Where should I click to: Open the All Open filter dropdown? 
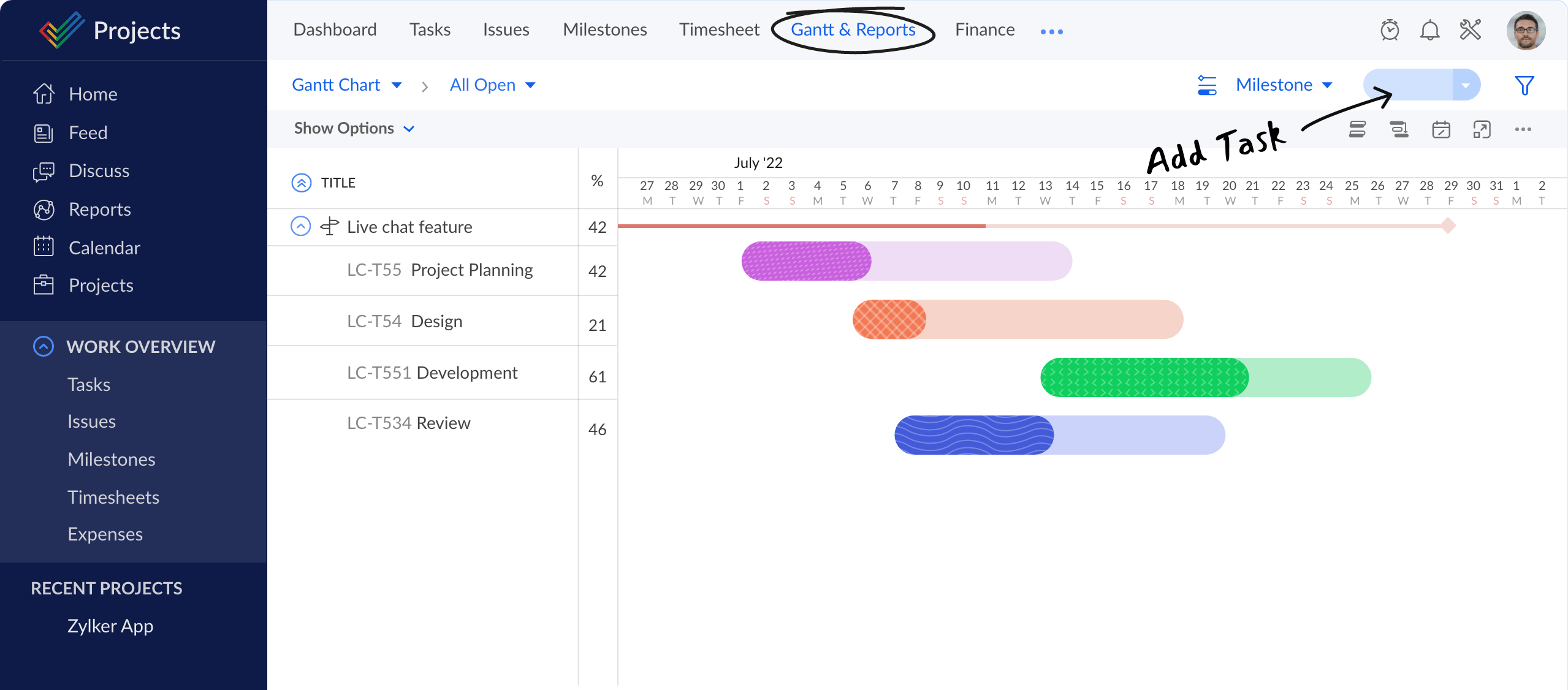pyautogui.click(x=492, y=85)
